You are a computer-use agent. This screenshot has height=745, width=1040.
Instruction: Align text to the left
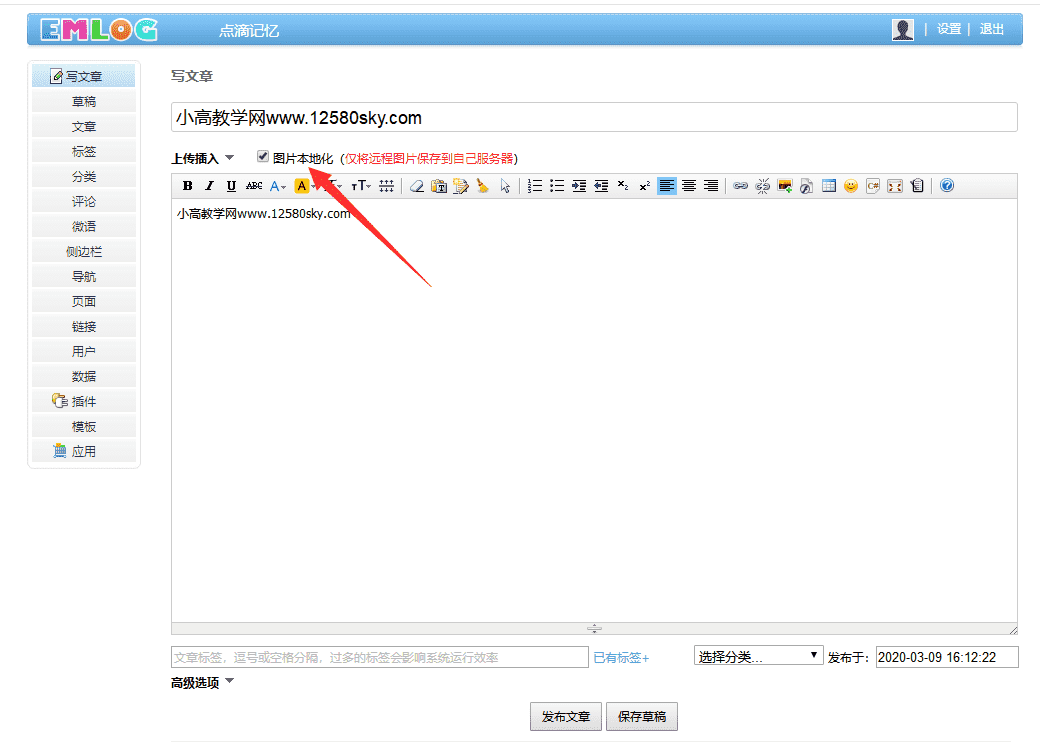(667, 186)
